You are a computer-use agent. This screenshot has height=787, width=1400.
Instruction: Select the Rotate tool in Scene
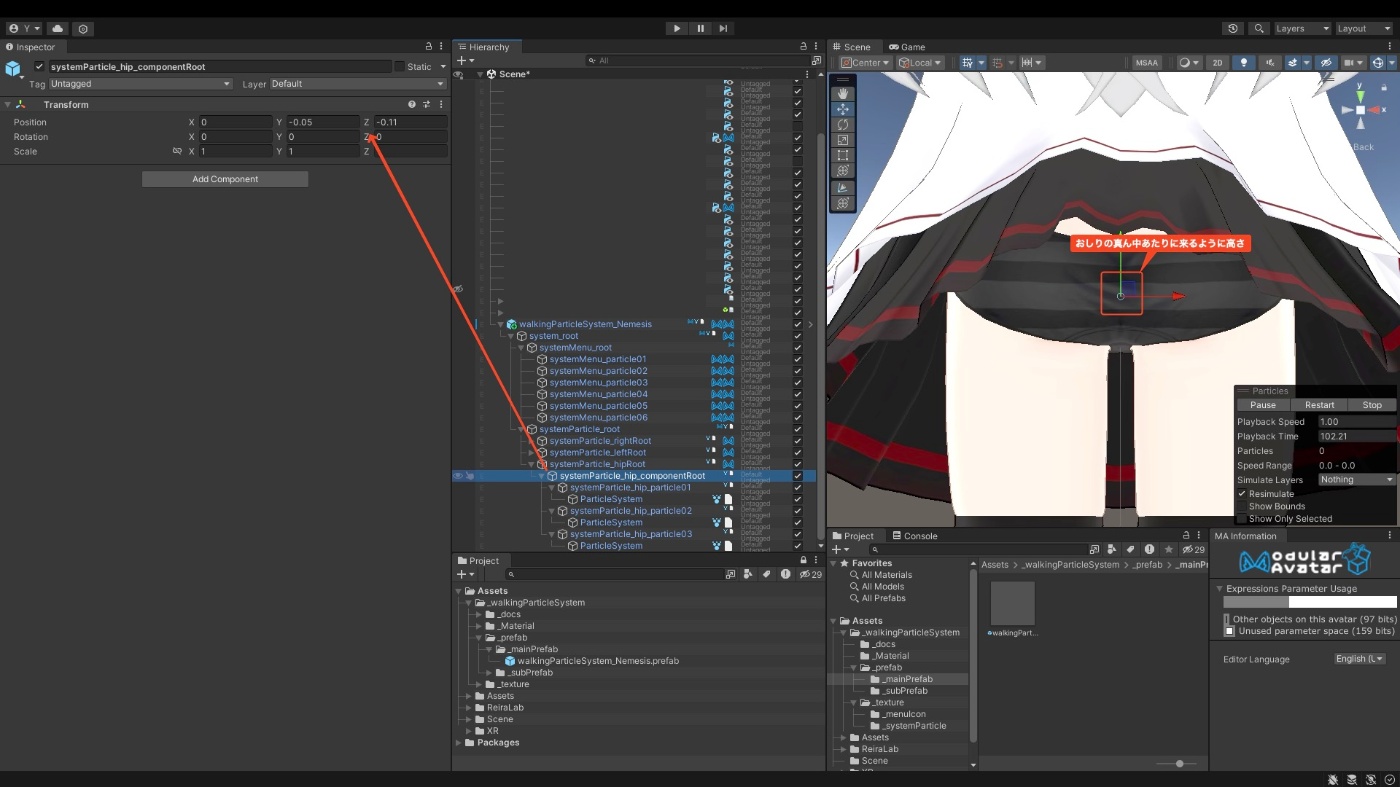(x=843, y=125)
